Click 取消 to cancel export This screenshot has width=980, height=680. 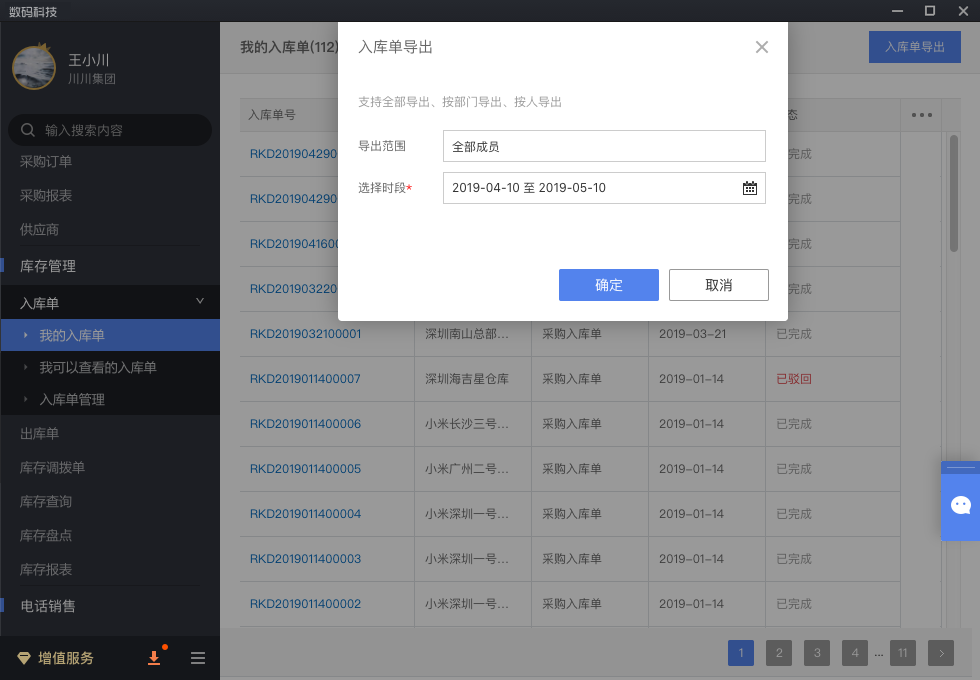click(x=718, y=285)
